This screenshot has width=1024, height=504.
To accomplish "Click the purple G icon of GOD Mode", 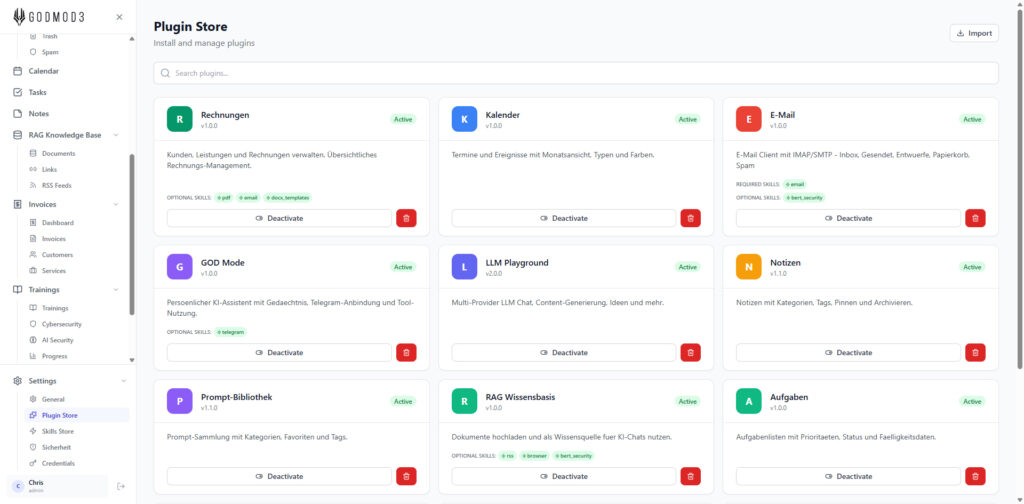I will click(179, 267).
